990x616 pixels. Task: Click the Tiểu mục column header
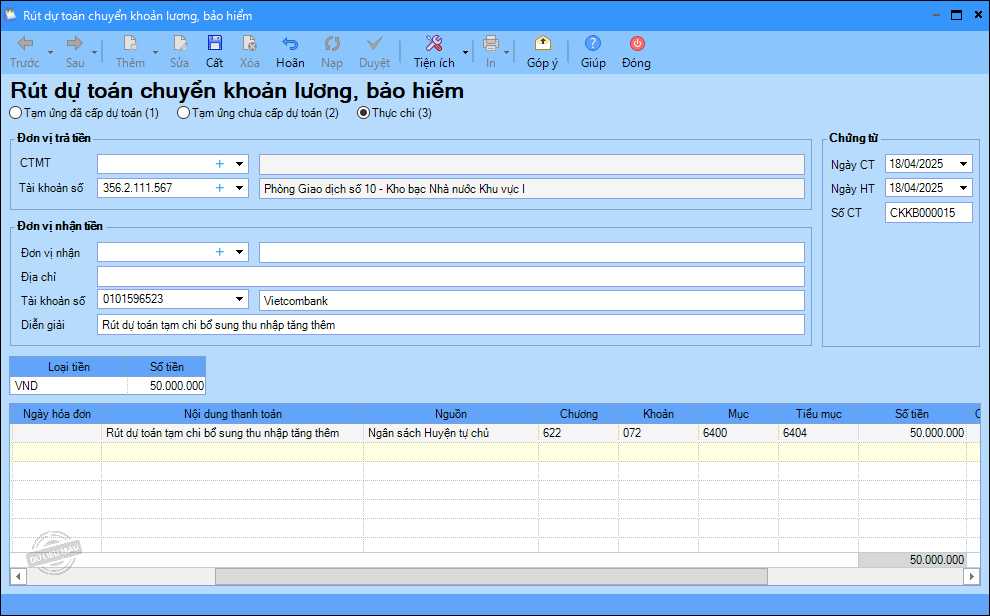[818, 414]
